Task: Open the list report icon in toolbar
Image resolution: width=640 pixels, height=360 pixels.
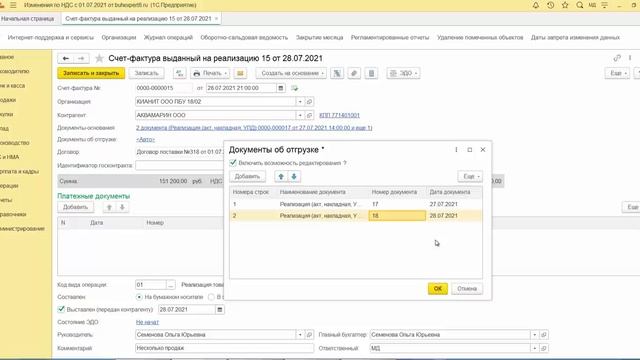Action: click(x=371, y=73)
